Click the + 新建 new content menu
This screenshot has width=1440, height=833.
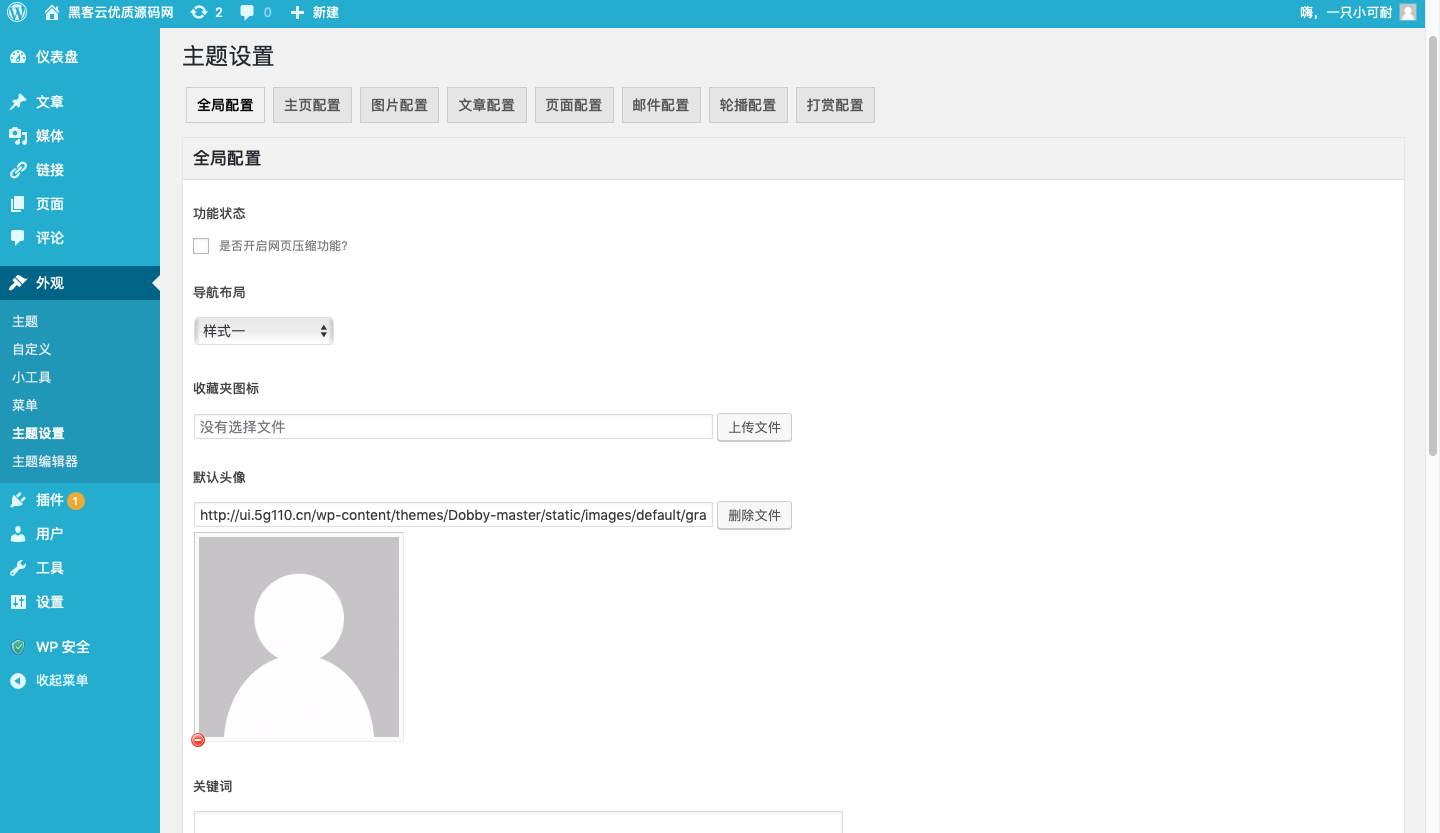[314, 13]
